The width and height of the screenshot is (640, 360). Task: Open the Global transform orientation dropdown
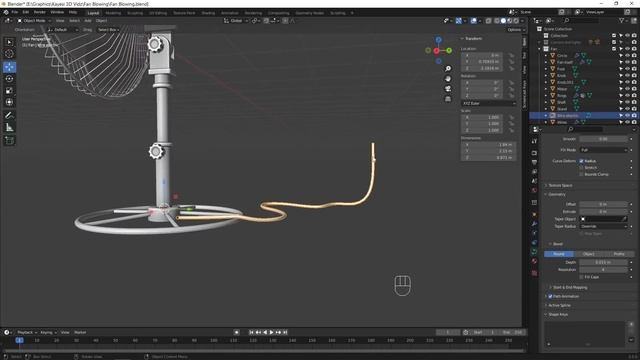click(236, 20)
